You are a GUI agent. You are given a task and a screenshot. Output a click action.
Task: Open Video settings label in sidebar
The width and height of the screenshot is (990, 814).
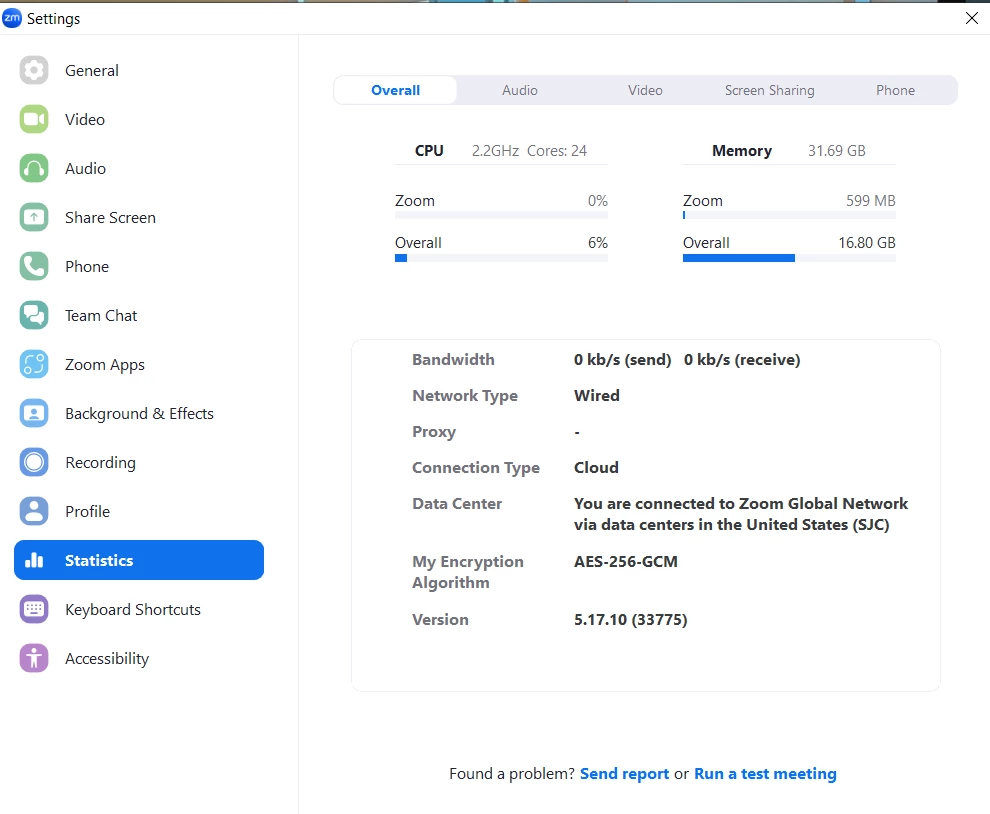click(x=85, y=119)
